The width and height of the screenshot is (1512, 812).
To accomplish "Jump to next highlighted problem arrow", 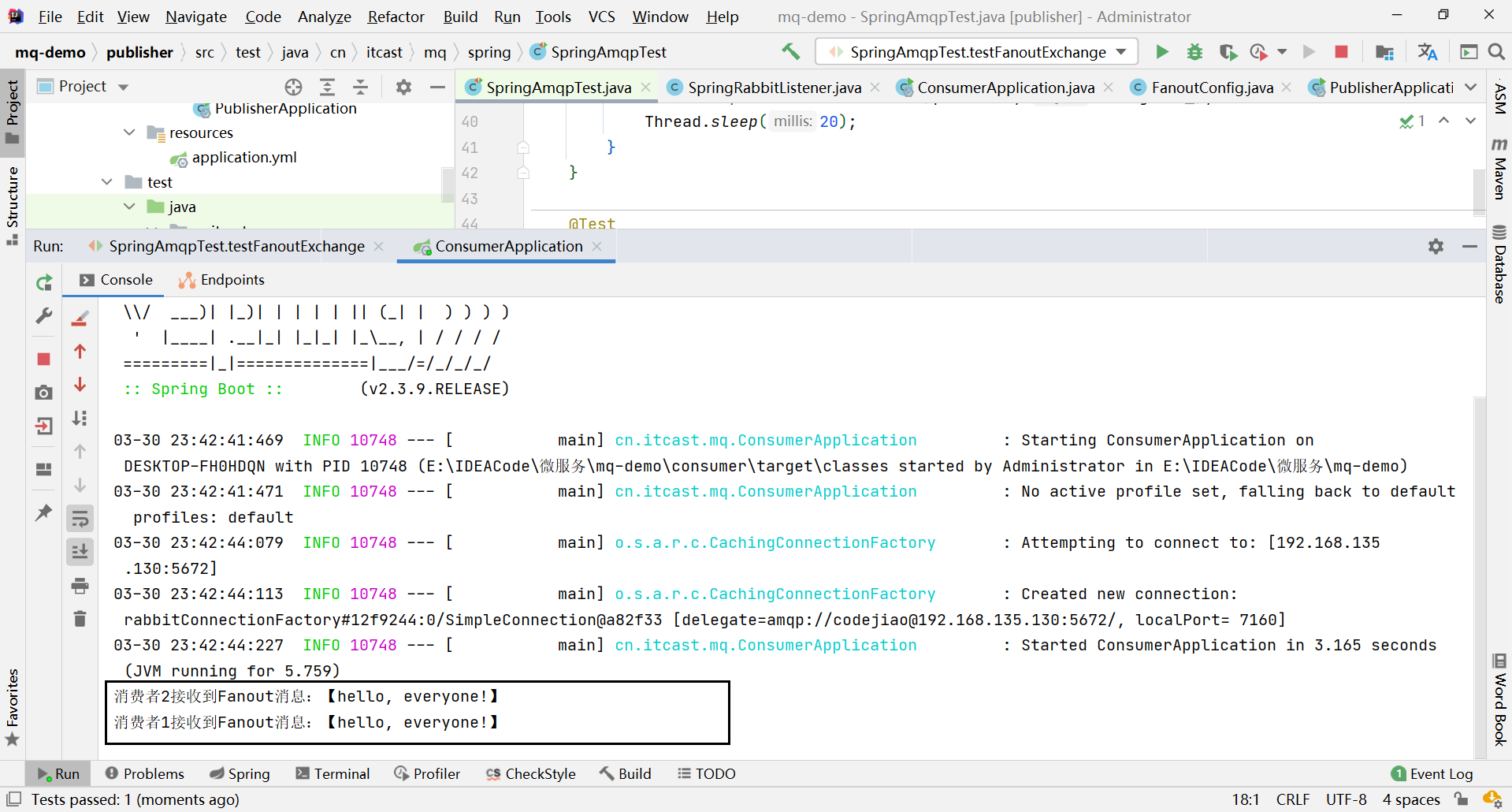I will point(1470,121).
